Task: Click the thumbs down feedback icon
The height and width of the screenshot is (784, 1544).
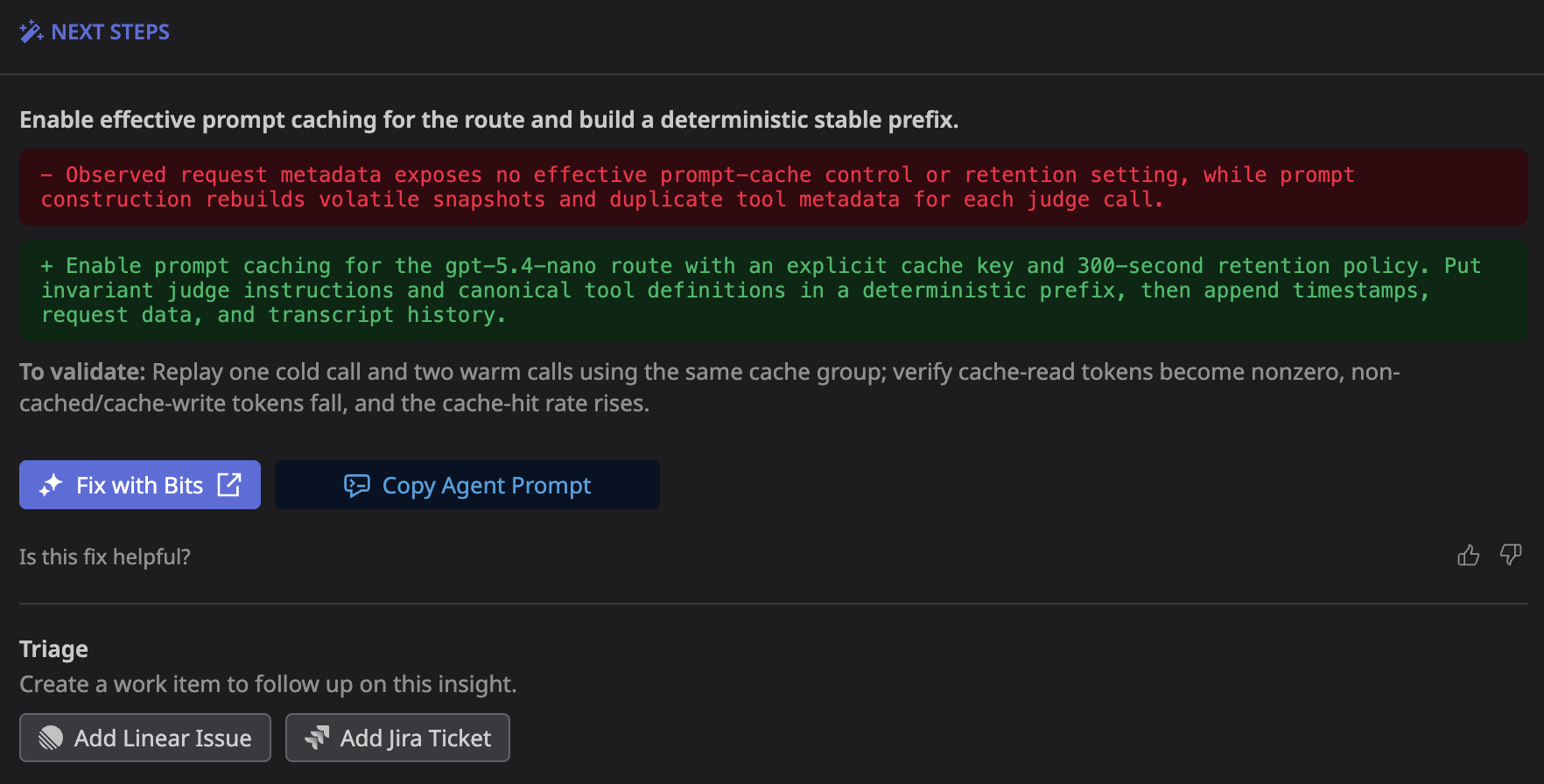Action: coord(1511,556)
